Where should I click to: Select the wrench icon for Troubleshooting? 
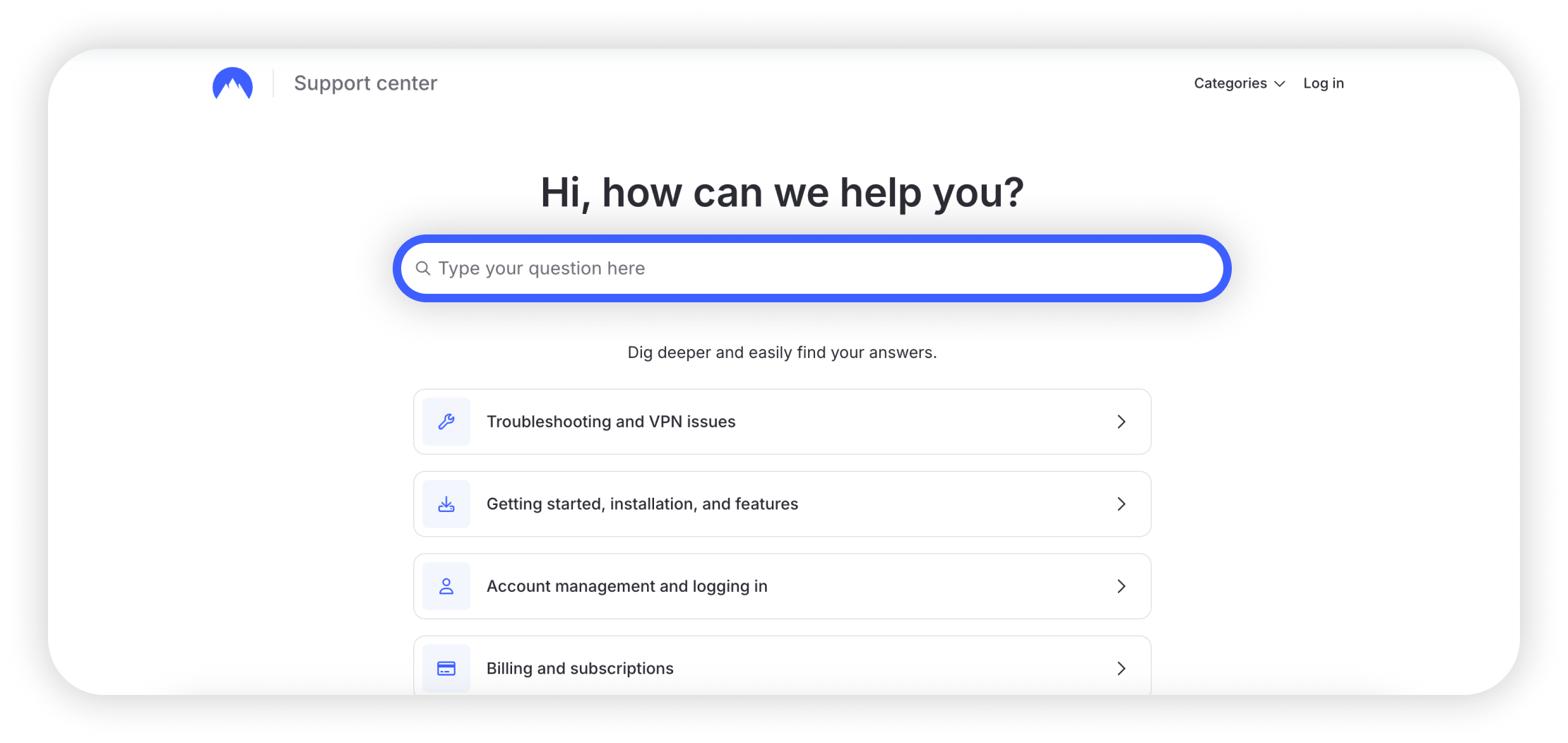tap(446, 421)
